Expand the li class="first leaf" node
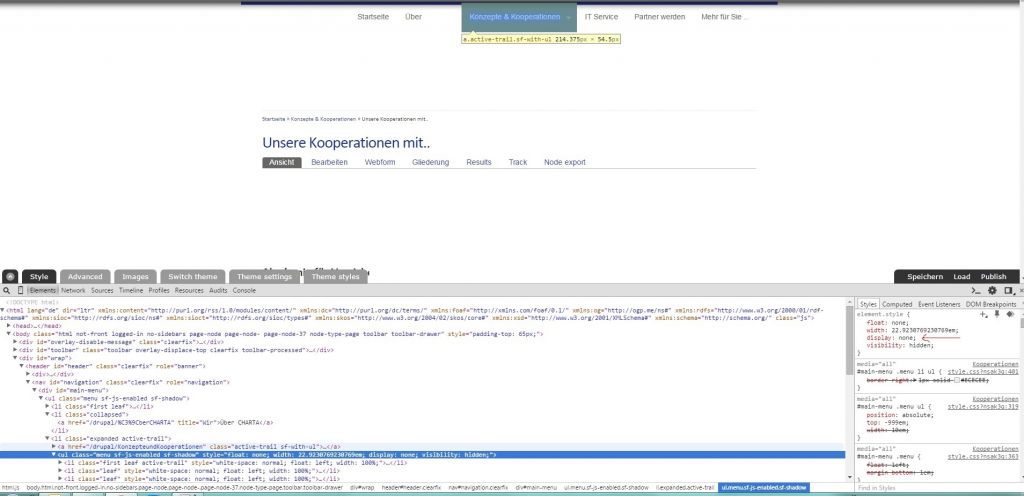1024x496 pixels. pyautogui.click(x=47, y=406)
